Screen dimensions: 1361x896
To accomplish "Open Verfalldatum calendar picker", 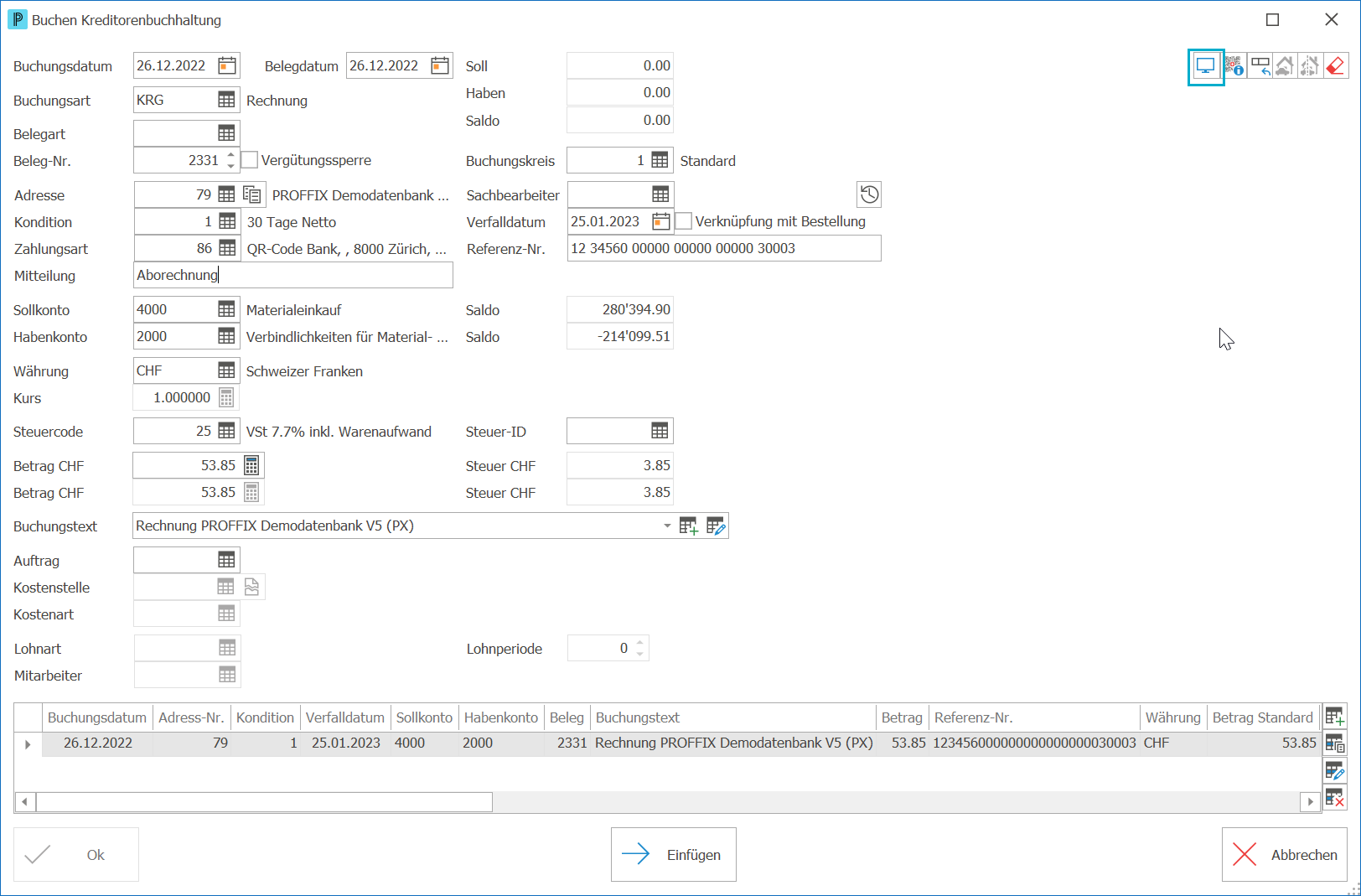I will (x=661, y=221).
